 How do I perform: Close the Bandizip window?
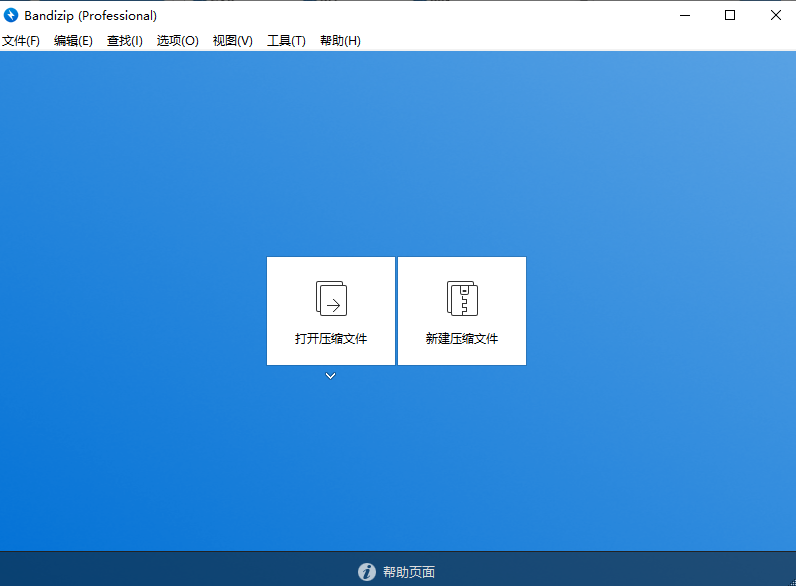coord(775,15)
